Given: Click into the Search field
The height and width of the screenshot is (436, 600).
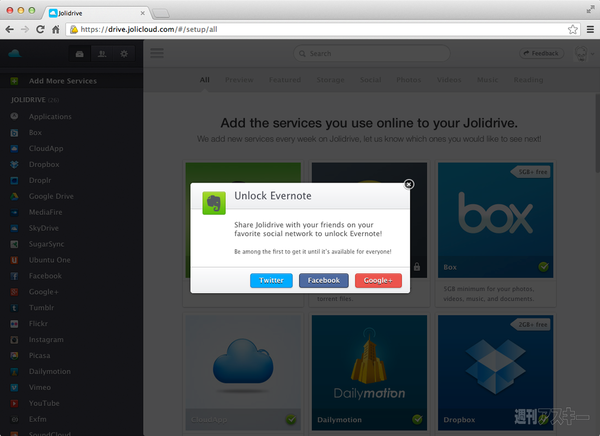Looking at the screenshot, I should click(x=372, y=54).
